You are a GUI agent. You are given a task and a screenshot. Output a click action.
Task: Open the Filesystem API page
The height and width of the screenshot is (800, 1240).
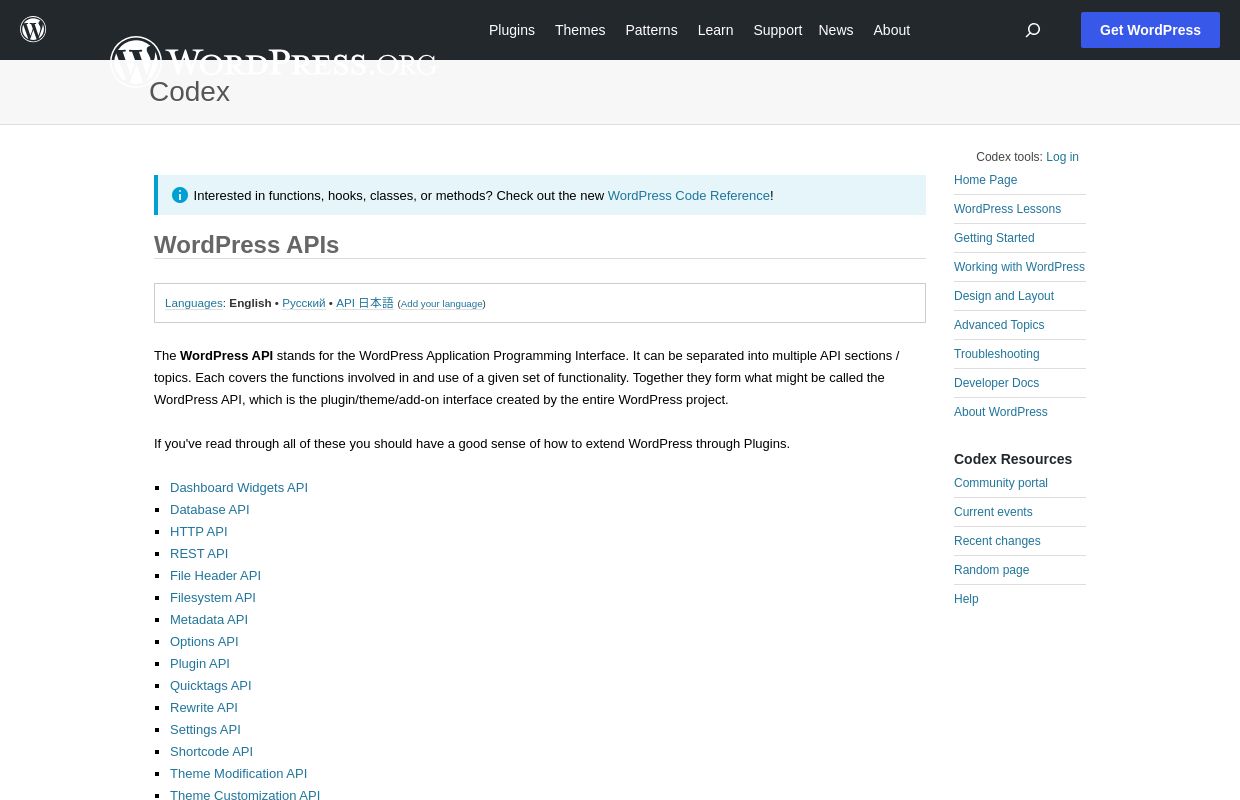pos(213,598)
